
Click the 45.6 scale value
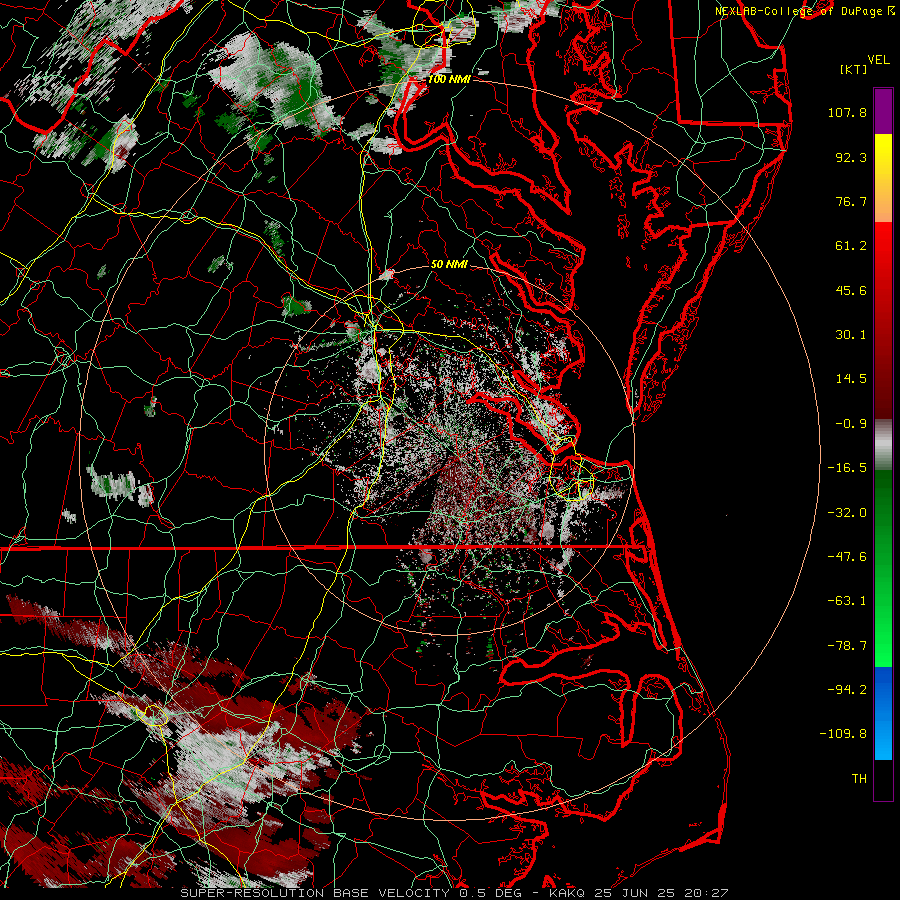pos(851,290)
